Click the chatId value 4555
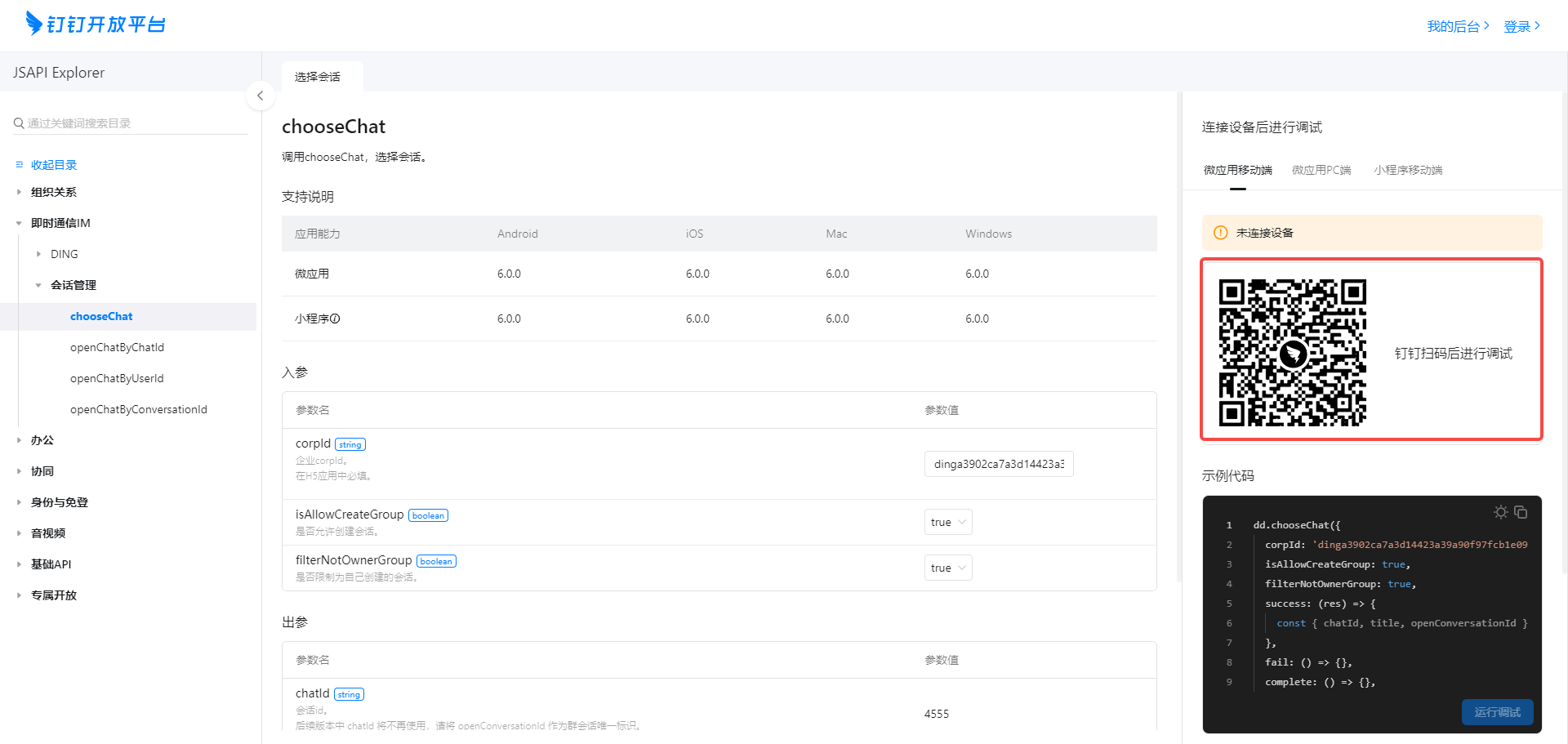The image size is (1568, 744). click(x=937, y=714)
